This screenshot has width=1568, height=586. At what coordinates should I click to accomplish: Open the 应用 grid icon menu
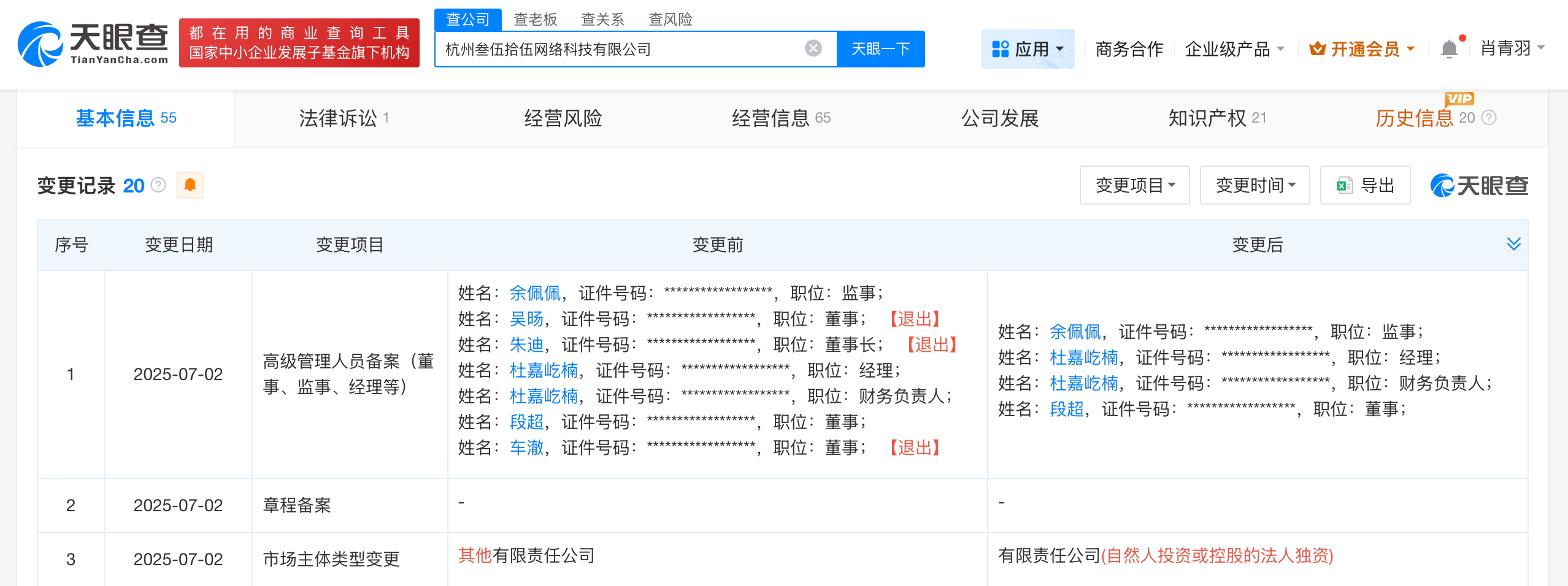(x=1001, y=48)
